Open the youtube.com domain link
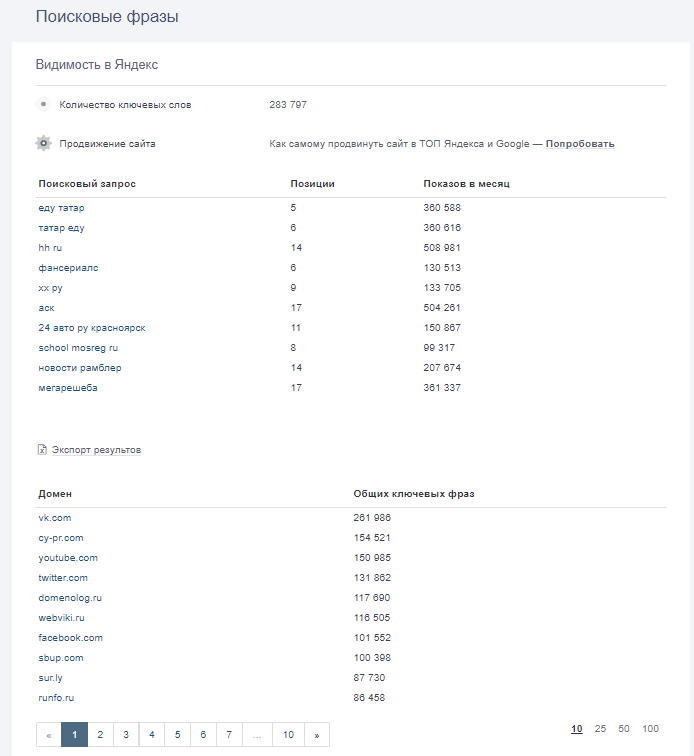 coord(68,558)
